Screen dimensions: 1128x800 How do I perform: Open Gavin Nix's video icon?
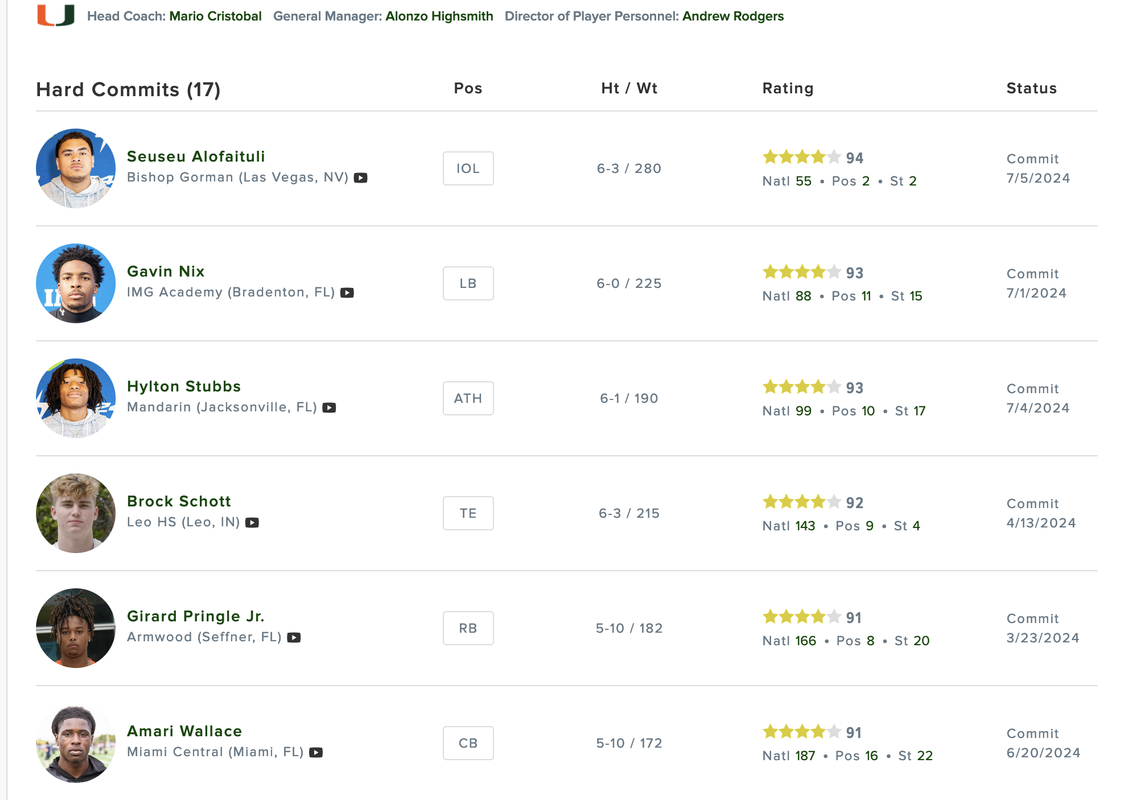click(347, 293)
